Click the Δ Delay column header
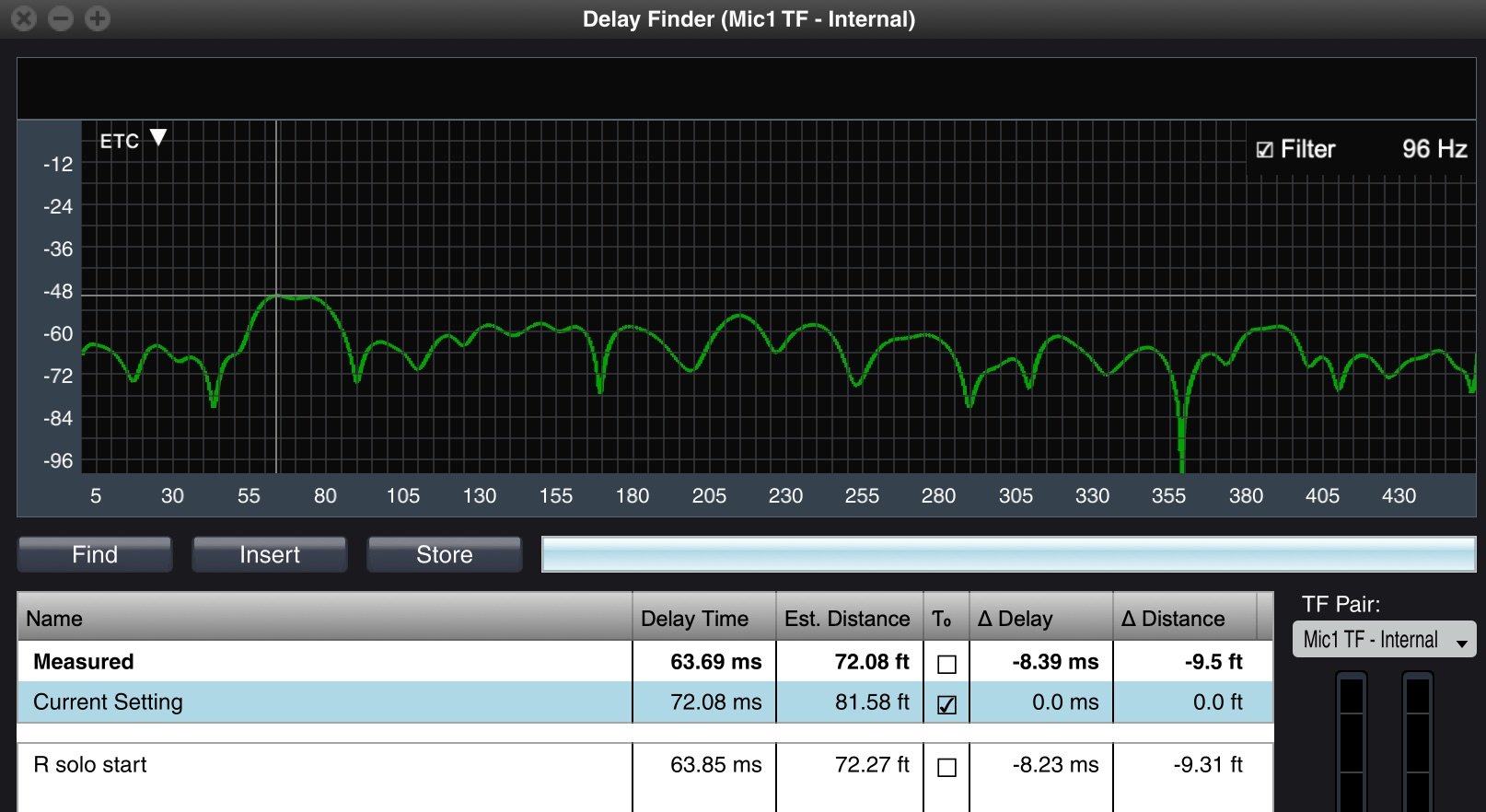The image size is (1486, 812). point(1041,618)
